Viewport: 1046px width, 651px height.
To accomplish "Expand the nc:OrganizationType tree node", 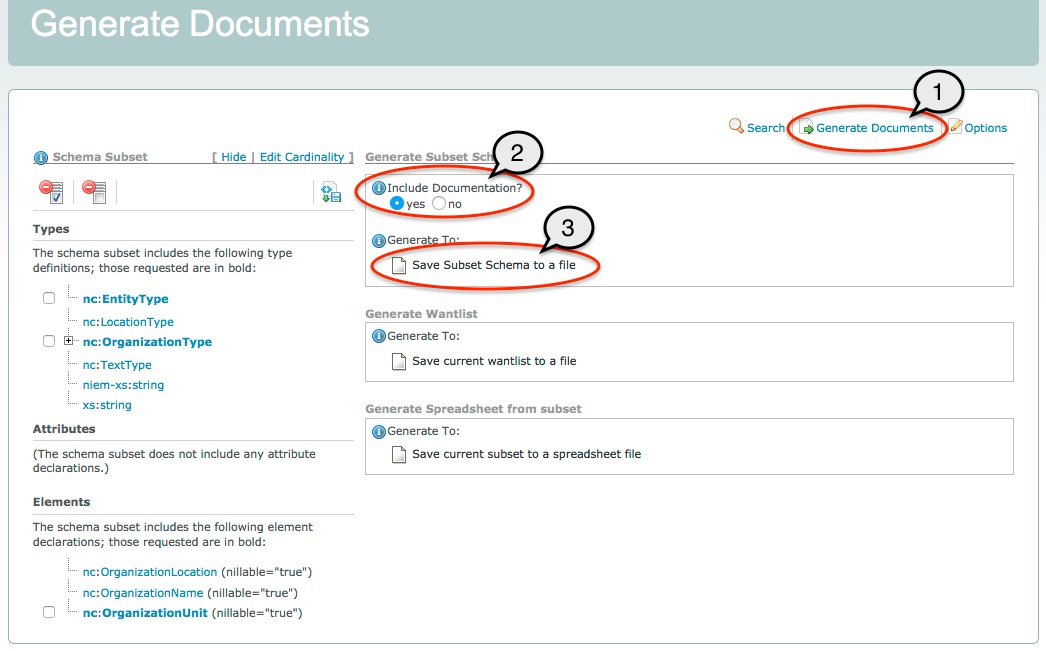I will 69,342.
